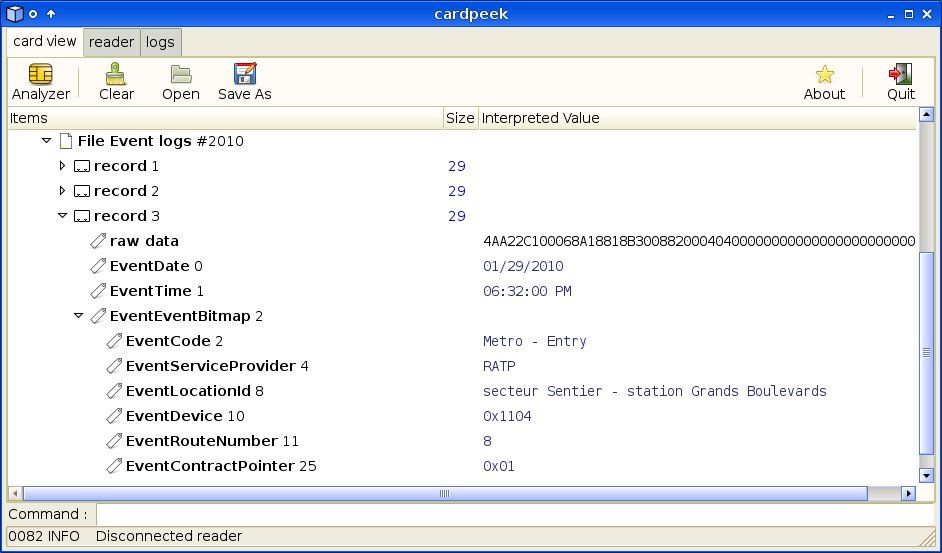Click the Command input field
This screenshot has height=553, width=942.
(514, 514)
